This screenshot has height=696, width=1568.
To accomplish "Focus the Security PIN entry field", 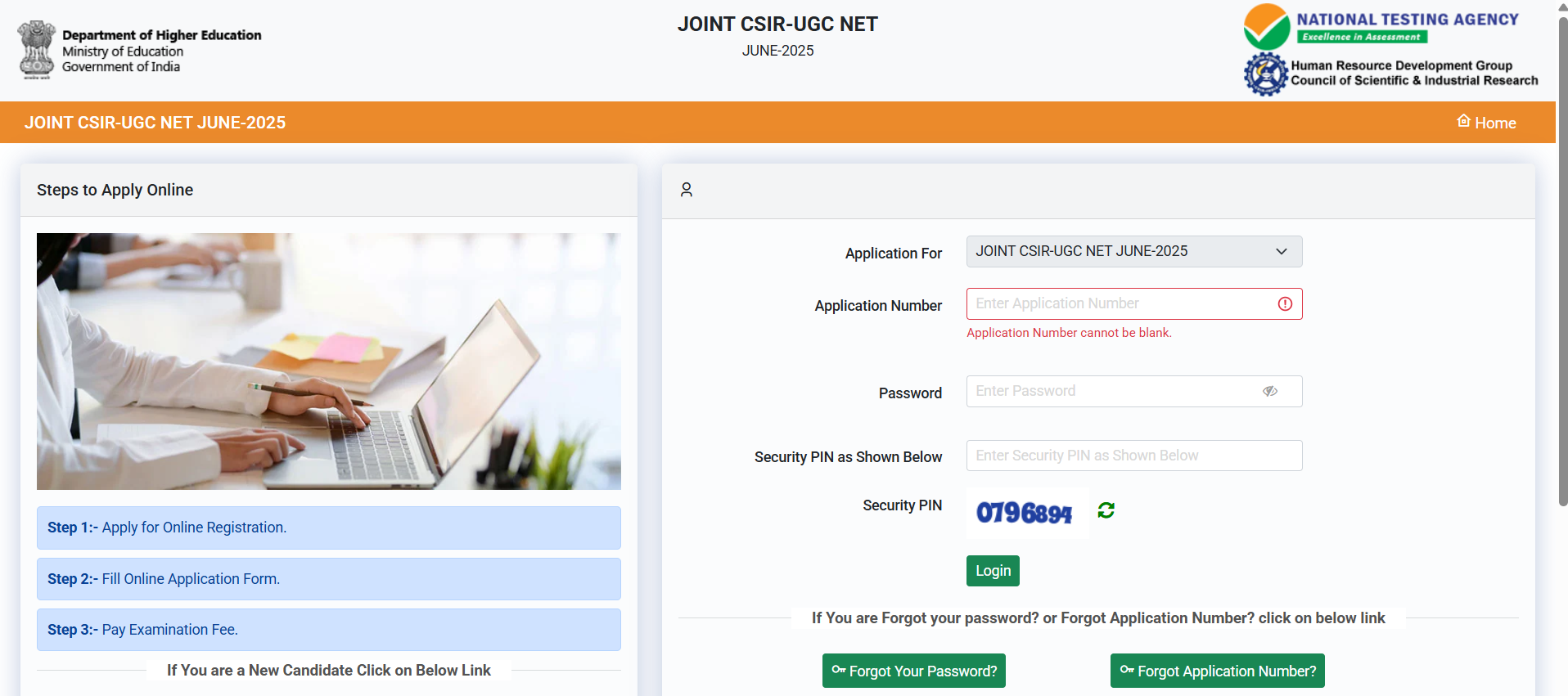I will tap(1134, 456).
